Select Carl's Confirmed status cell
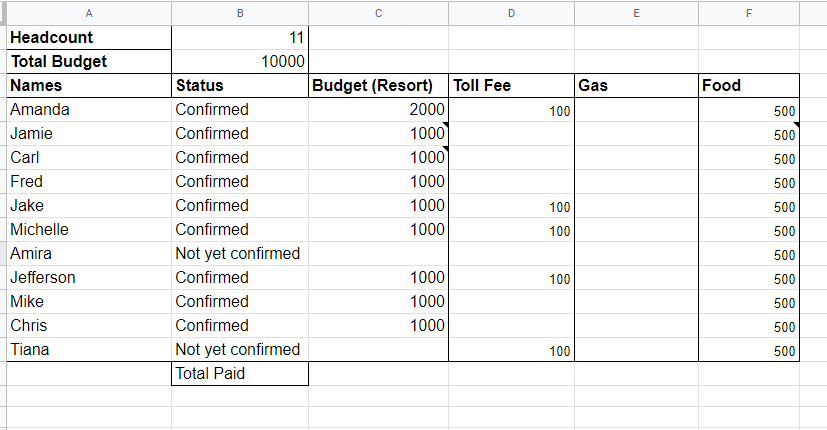This screenshot has width=827, height=430. 240,158
